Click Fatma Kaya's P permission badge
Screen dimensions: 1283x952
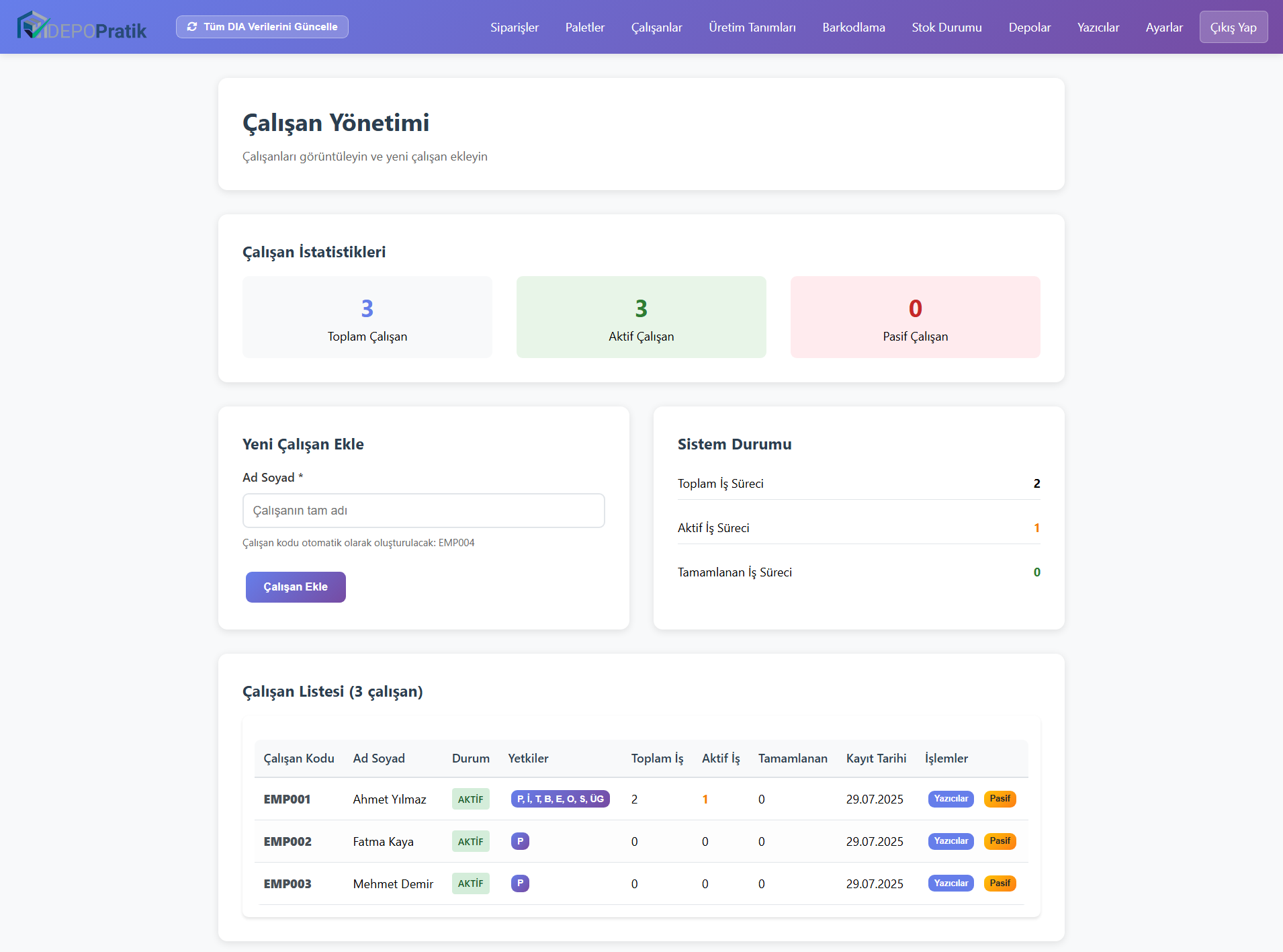click(x=520, y=841)
